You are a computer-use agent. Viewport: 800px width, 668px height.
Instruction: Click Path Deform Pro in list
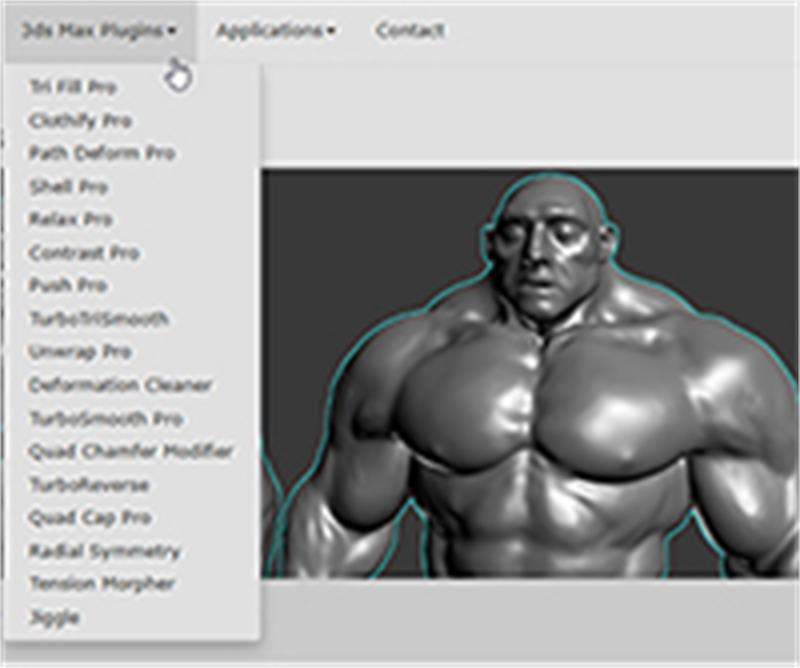tap(102, 154)
